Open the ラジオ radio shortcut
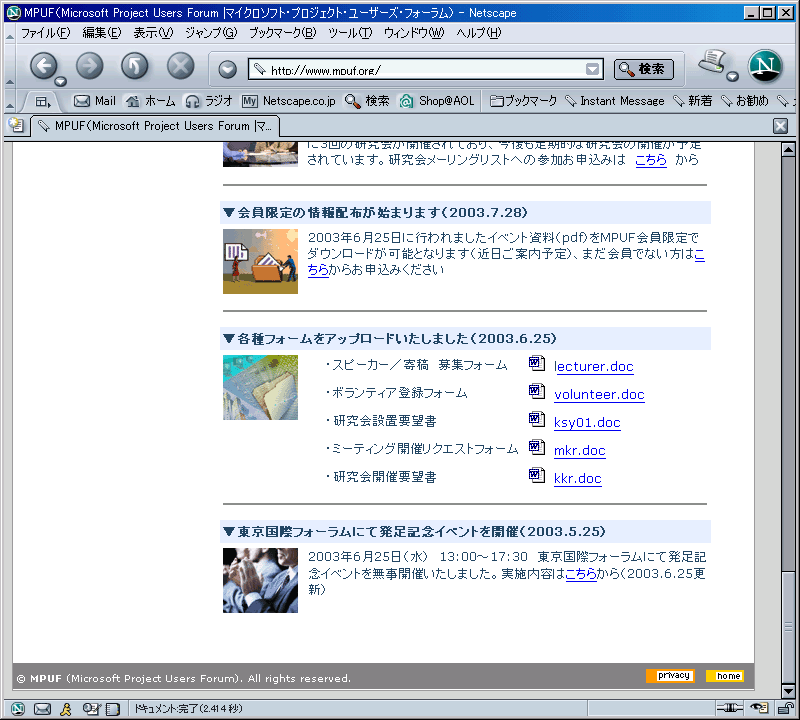The width and height of the screenshot is (800, 720). [x=209, y=101]
